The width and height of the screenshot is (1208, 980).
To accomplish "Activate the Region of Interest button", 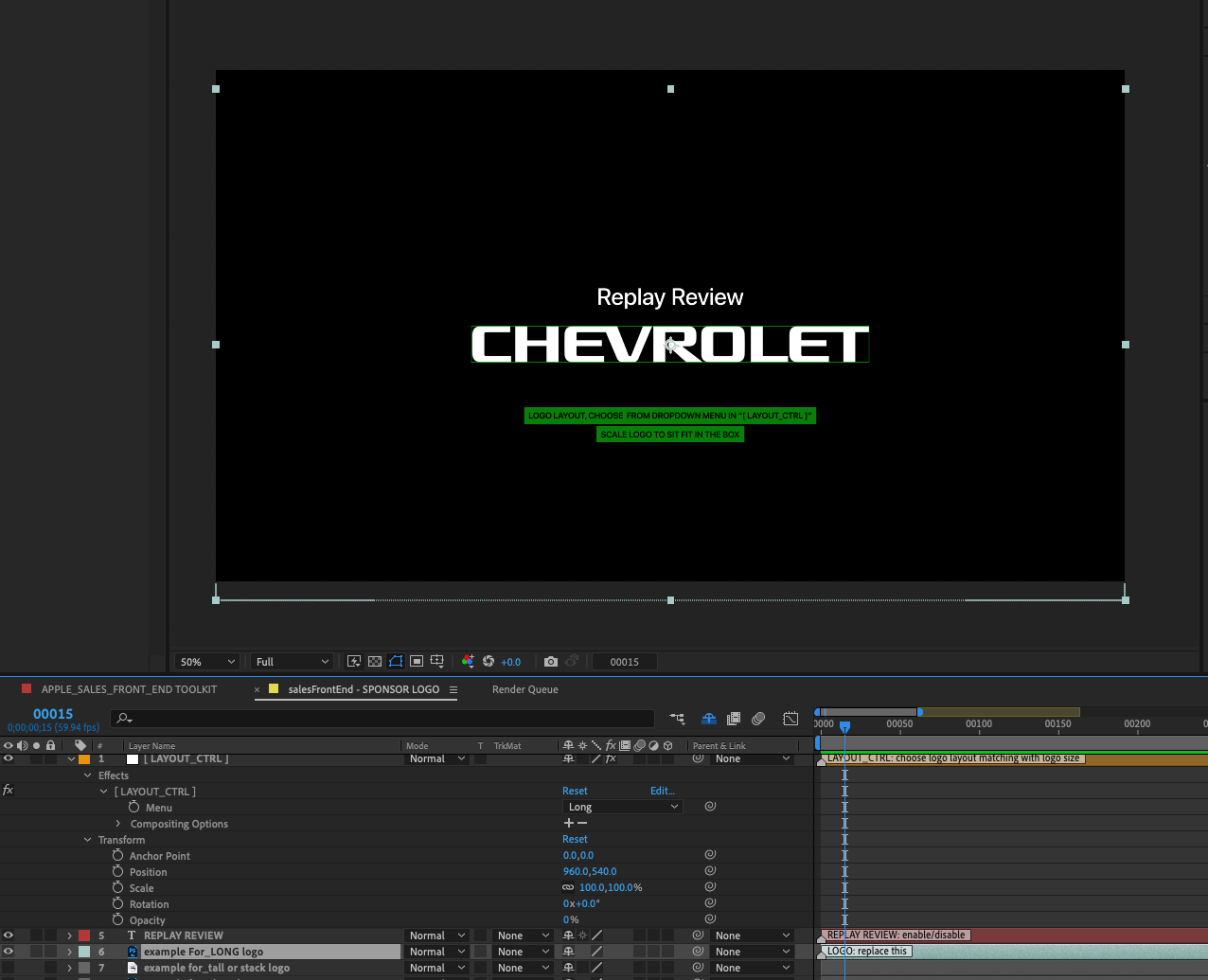I will 417,662.
